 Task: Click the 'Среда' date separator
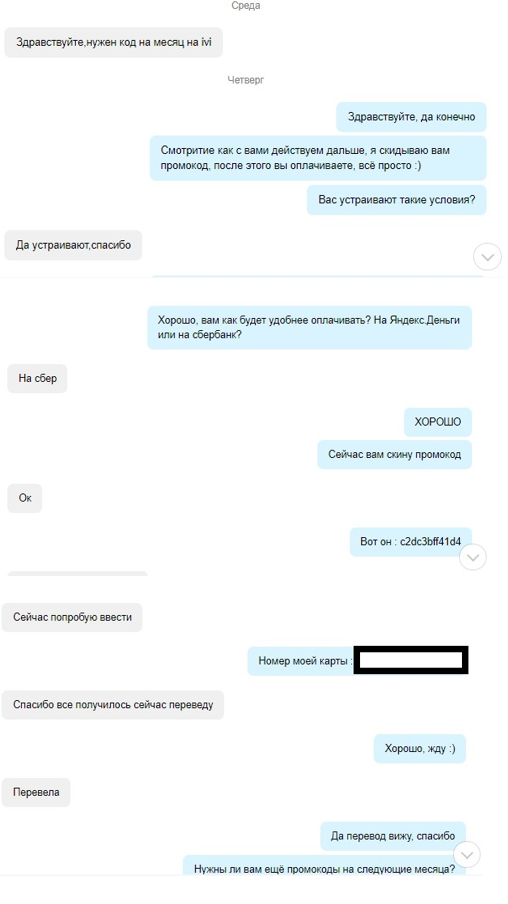click(x=246, y=6)
